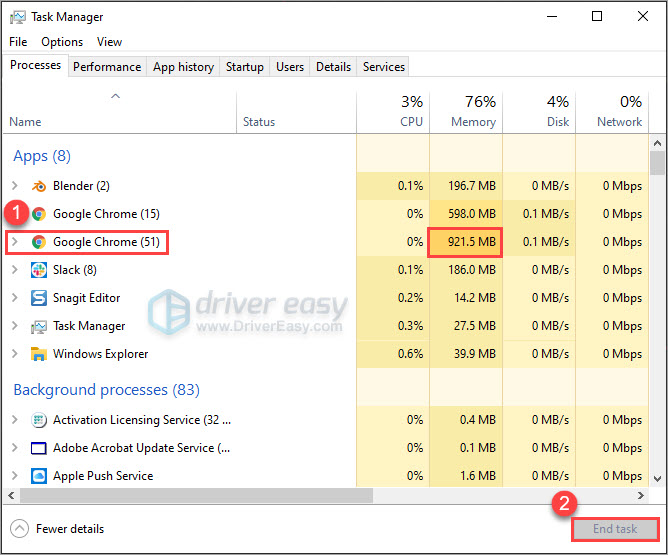Viewport: 668px width, 555px height.
Task: Expand the Blender (2) process group
Action: [15, 186]
